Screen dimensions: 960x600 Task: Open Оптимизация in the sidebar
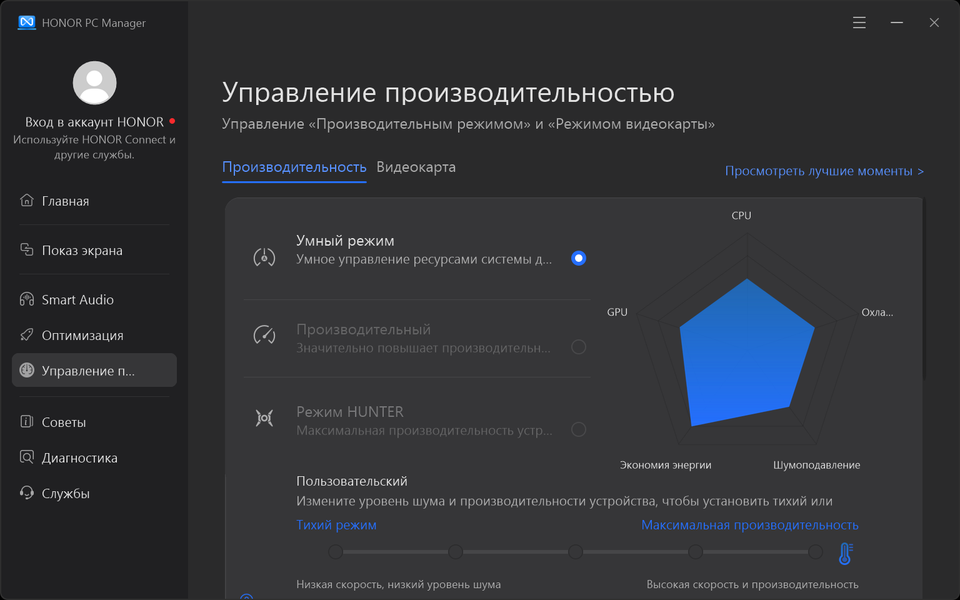coord(94,335)
